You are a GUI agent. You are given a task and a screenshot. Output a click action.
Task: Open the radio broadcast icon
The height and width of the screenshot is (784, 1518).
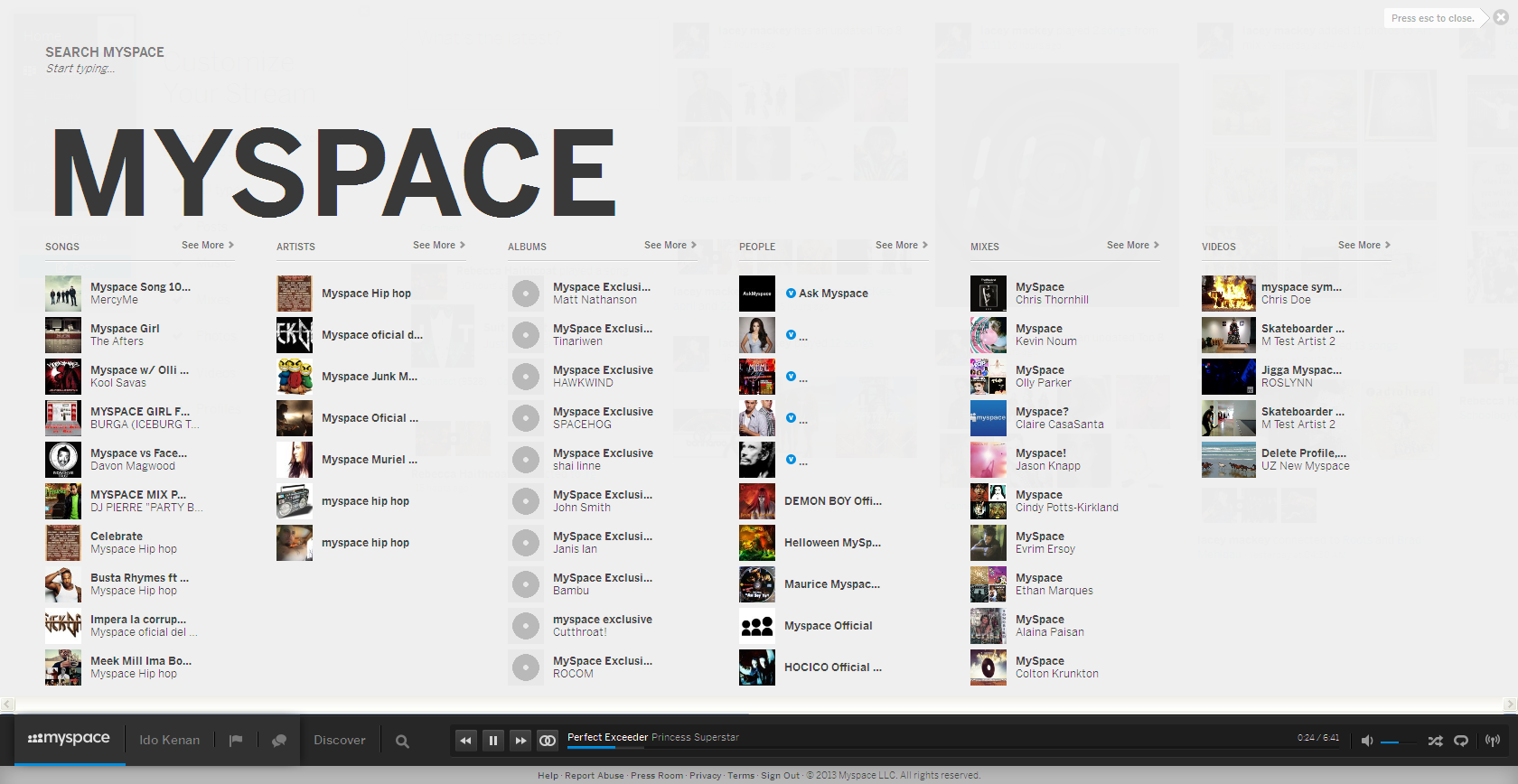coord(1493,741)
